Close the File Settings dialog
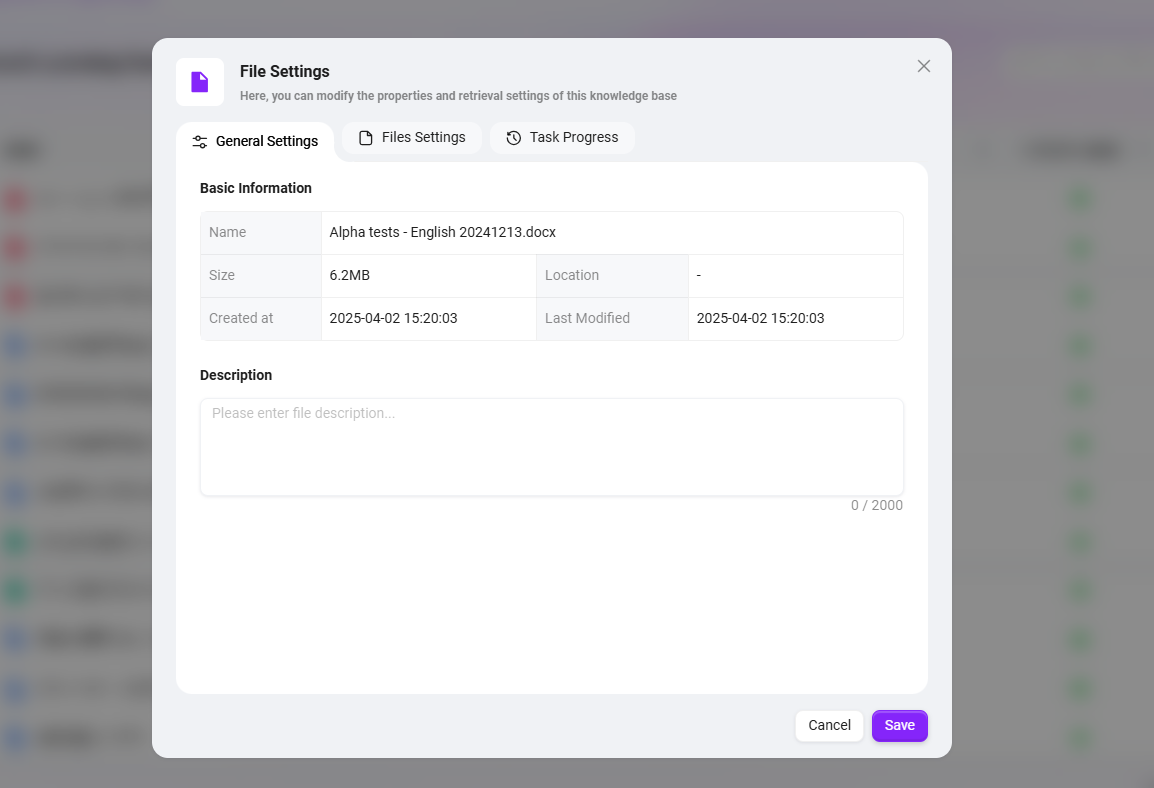 point(924,66)
